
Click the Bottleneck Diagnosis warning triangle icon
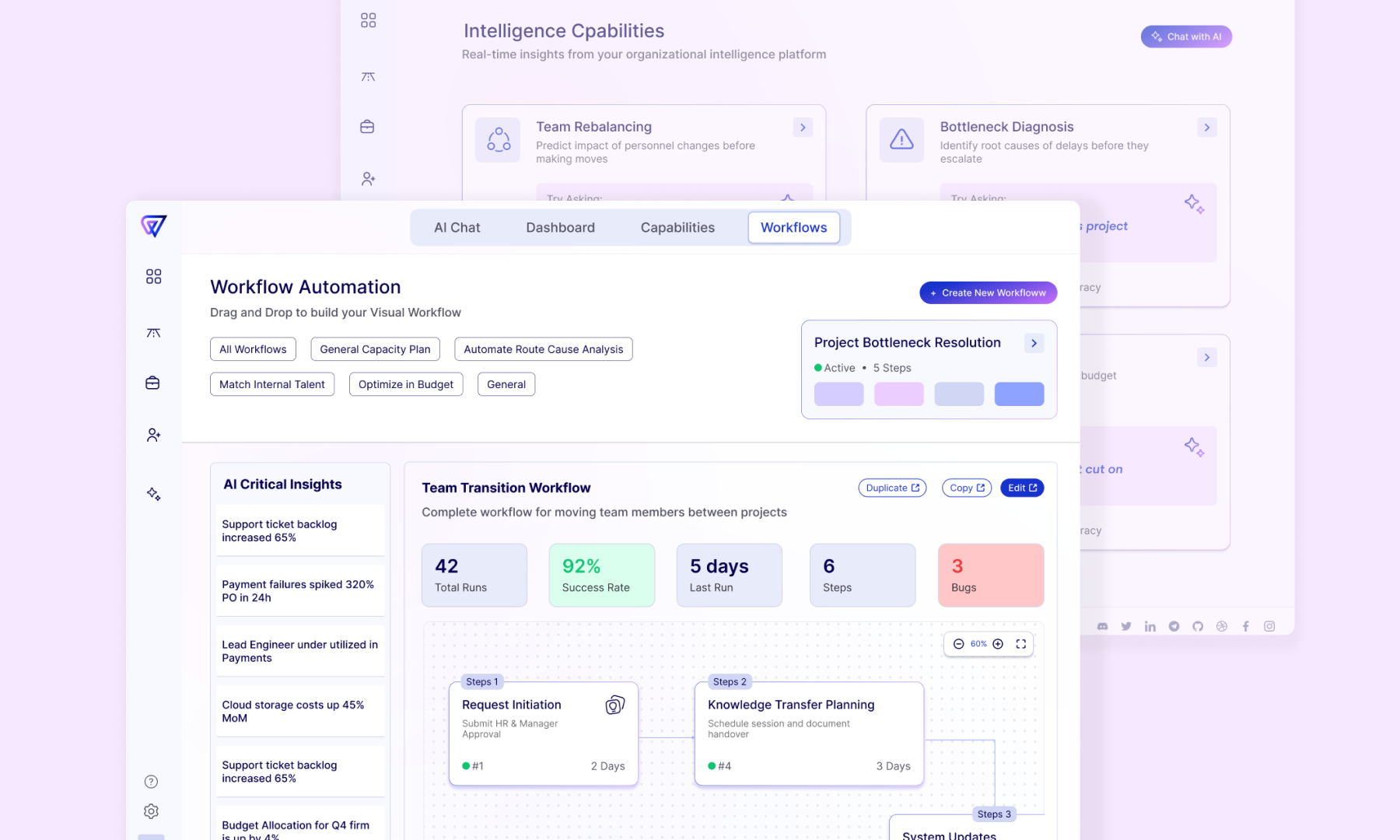pyautogui.click(x=901, y=140)
